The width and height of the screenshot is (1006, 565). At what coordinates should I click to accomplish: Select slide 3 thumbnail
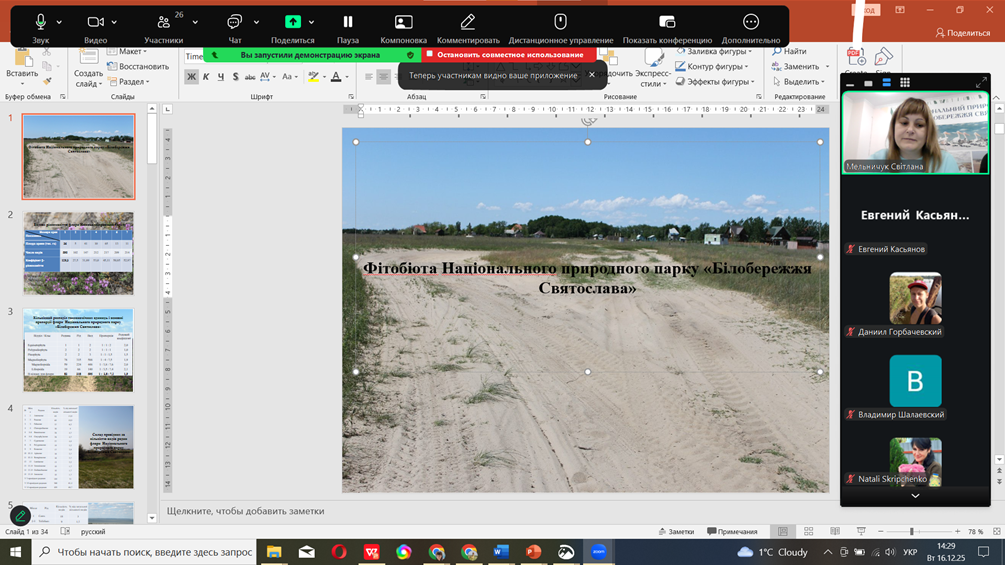tap(78, 350)
